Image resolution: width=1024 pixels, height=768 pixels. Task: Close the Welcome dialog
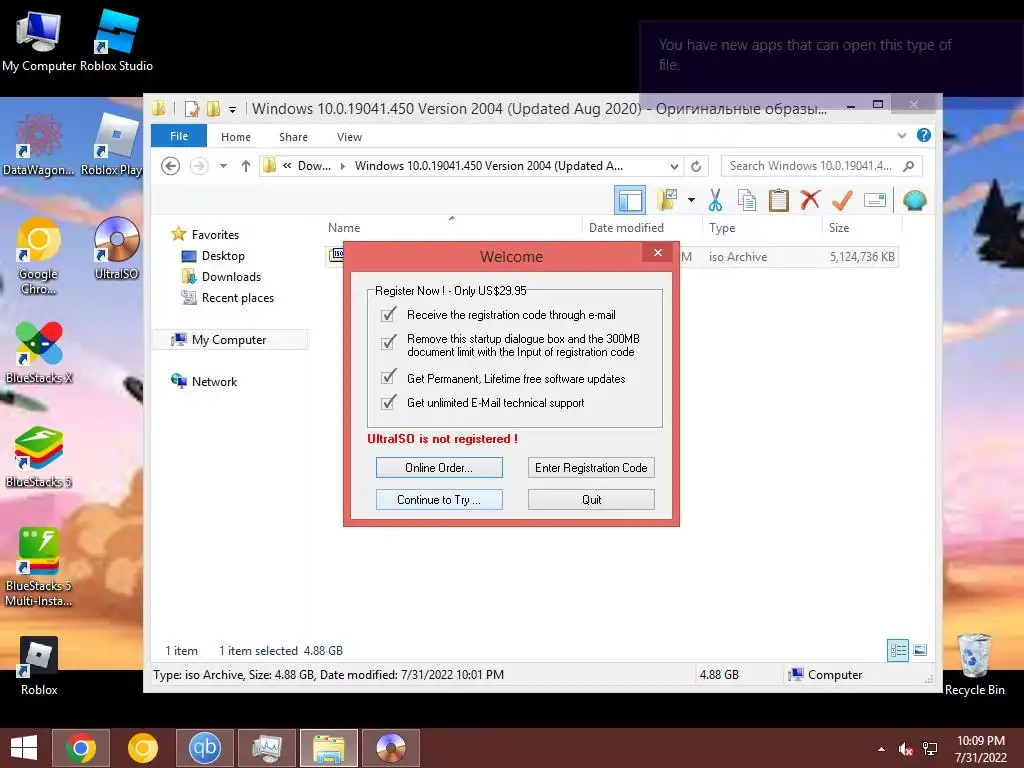coord(658,253)
